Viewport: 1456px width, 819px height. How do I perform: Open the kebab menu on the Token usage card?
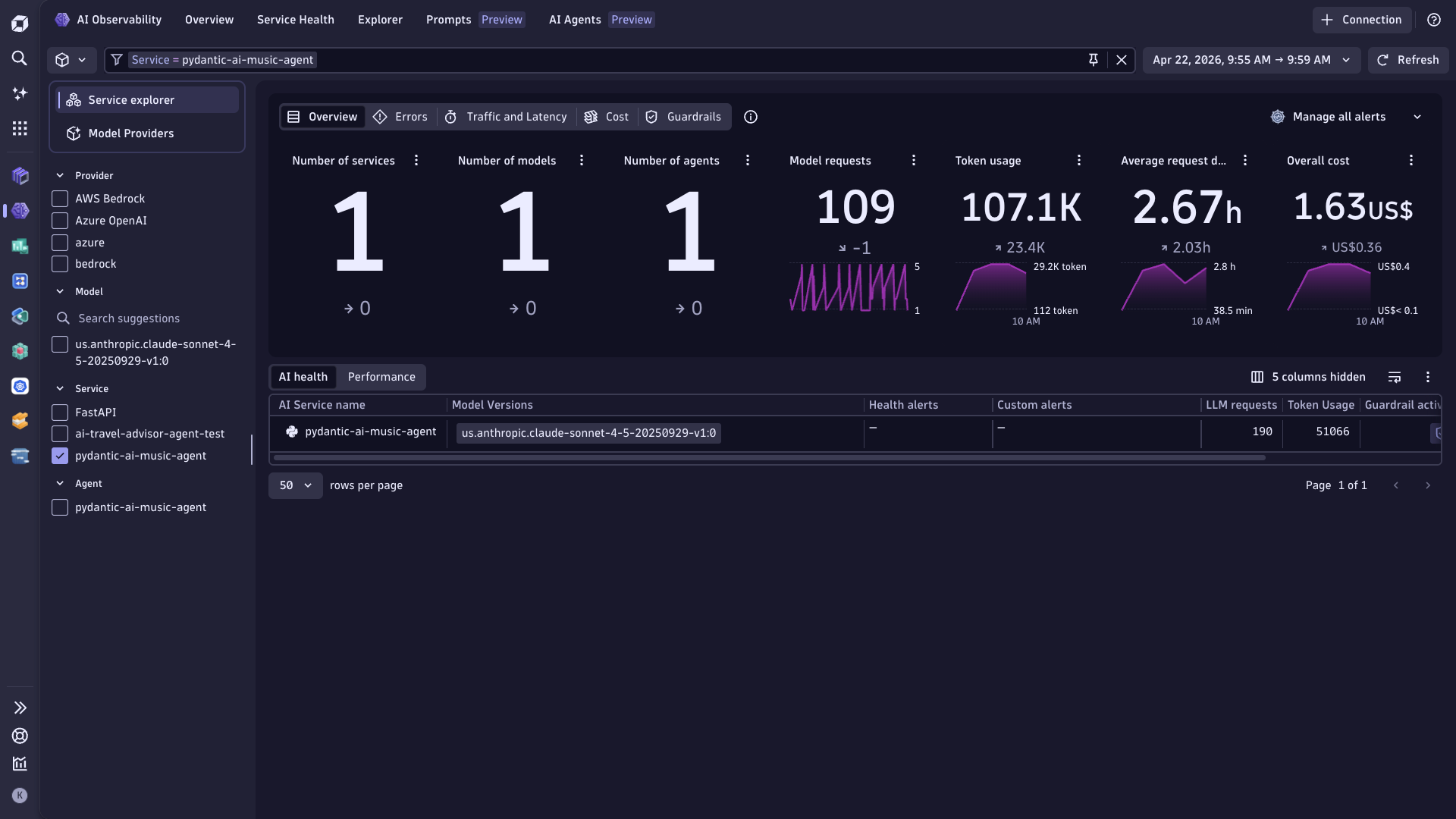coord(1079,160)
